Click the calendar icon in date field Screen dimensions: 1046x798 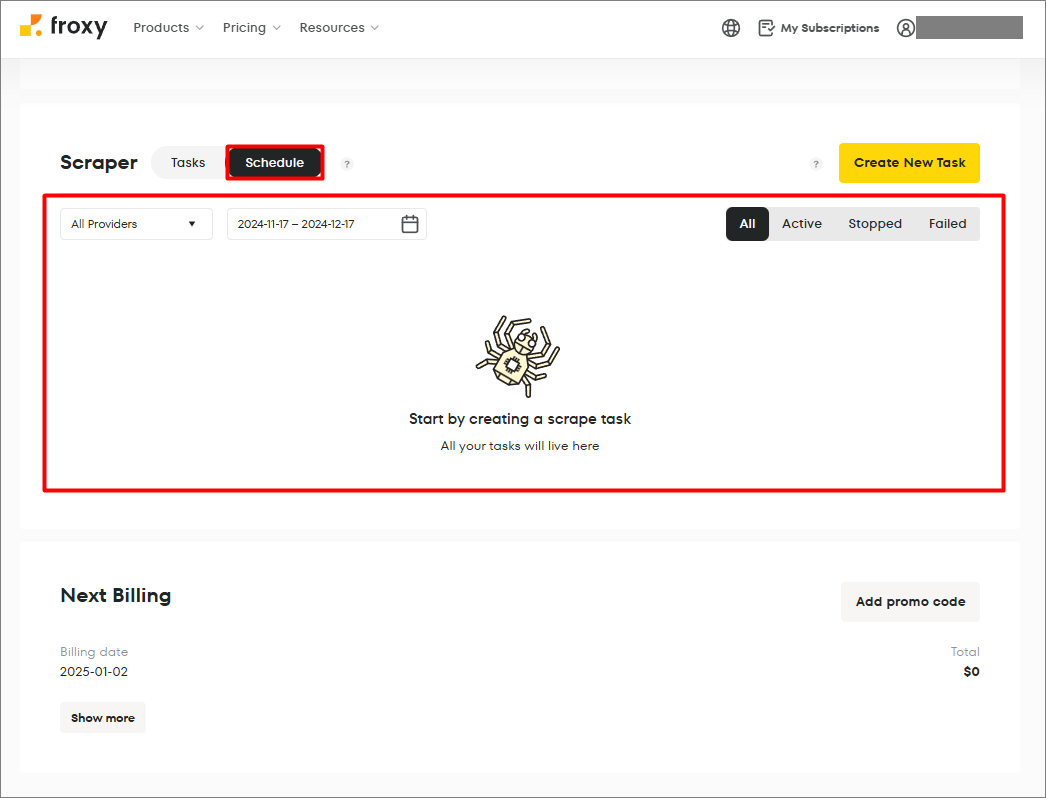point(410,224)
